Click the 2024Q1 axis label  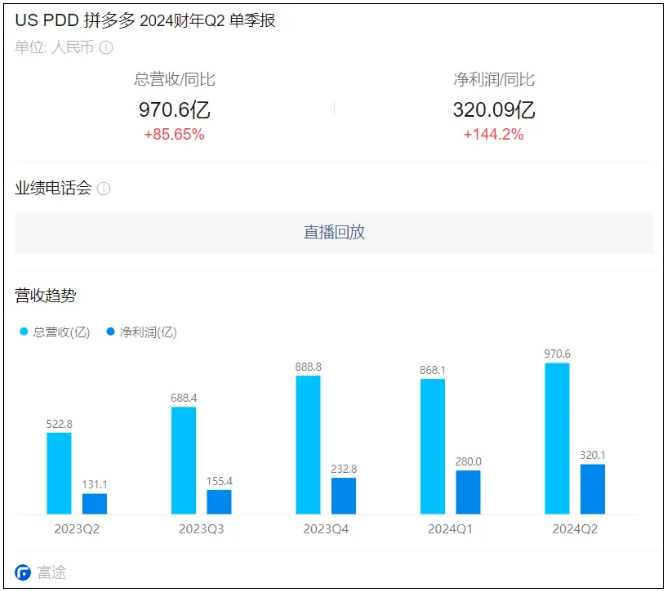450,529
